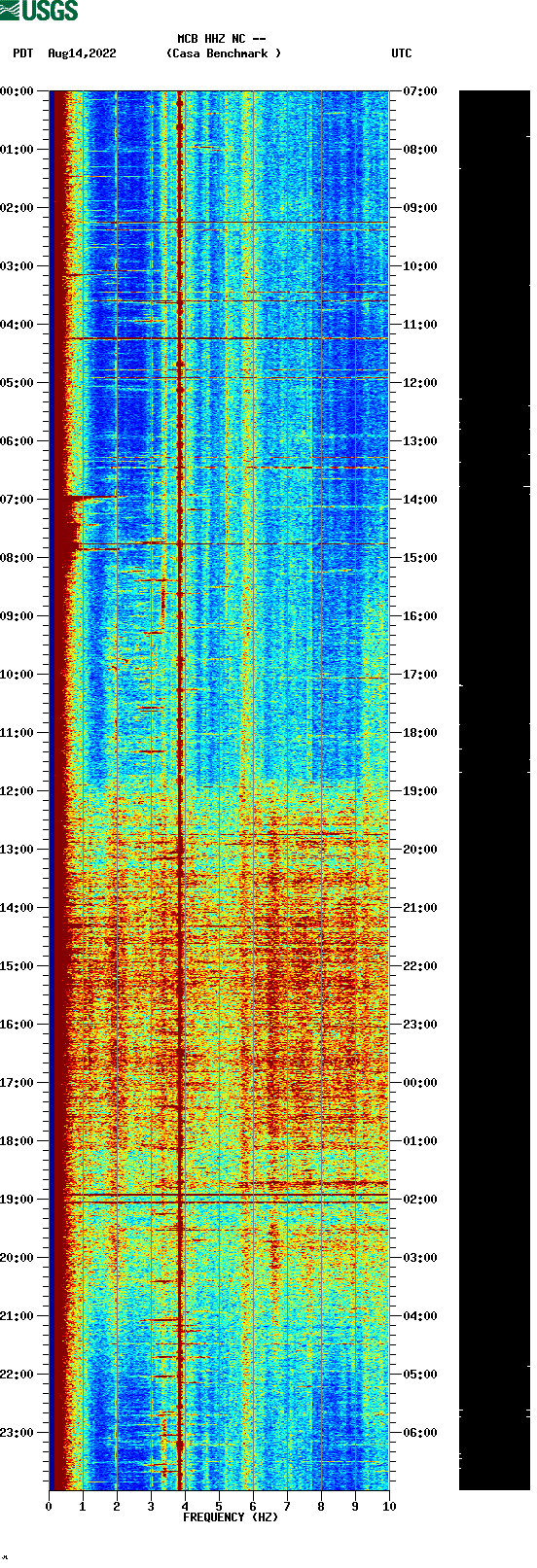Click the black seismogram panel beside spectrogram

pyautogui.click(x=494, y=790)
